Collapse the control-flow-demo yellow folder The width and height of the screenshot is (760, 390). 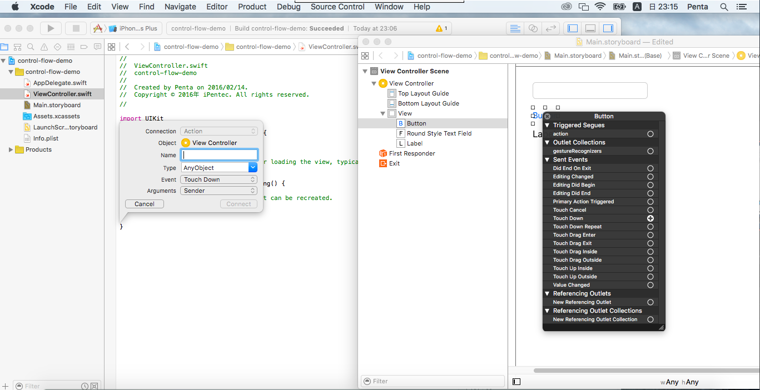(x=11, y=72)
